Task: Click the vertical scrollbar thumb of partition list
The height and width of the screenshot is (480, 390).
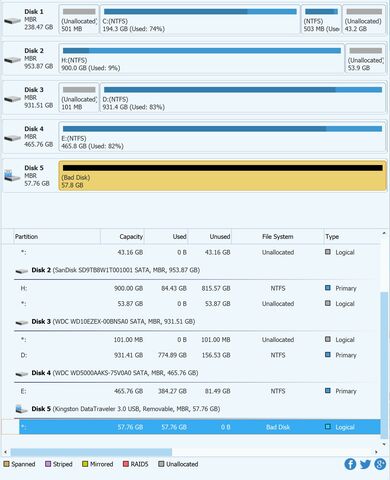Action: click(384, 365)
